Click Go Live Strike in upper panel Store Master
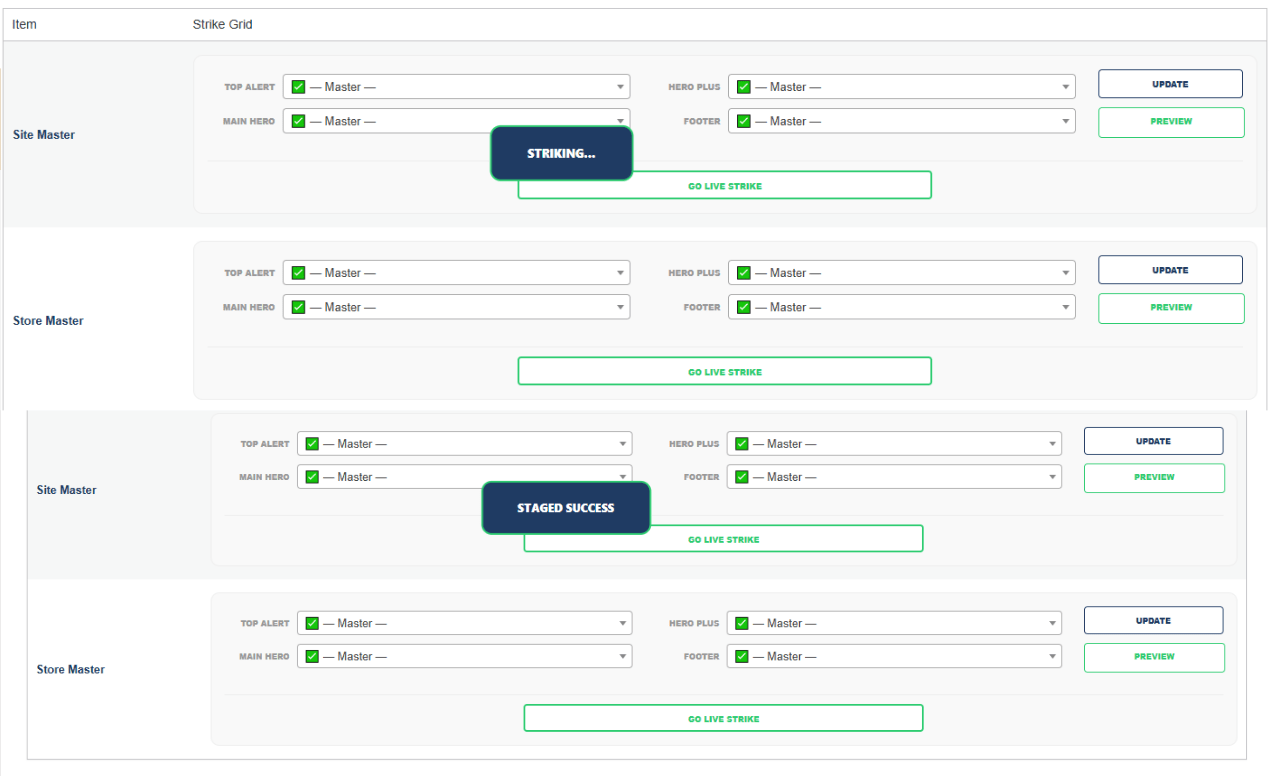Viewport: 1269px width, 776px height. [x=724, y=372]
